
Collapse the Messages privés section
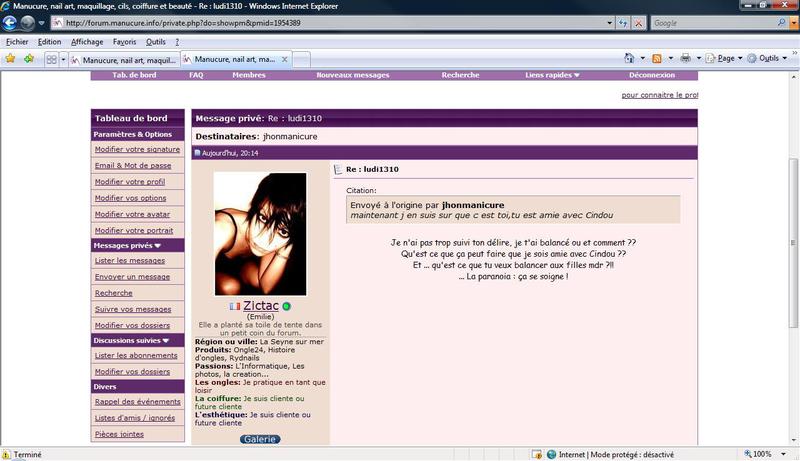(157, 245)
